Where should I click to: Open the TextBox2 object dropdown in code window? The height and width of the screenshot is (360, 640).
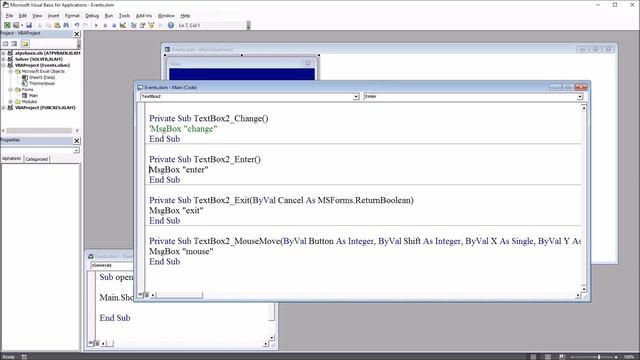(356, 97)
